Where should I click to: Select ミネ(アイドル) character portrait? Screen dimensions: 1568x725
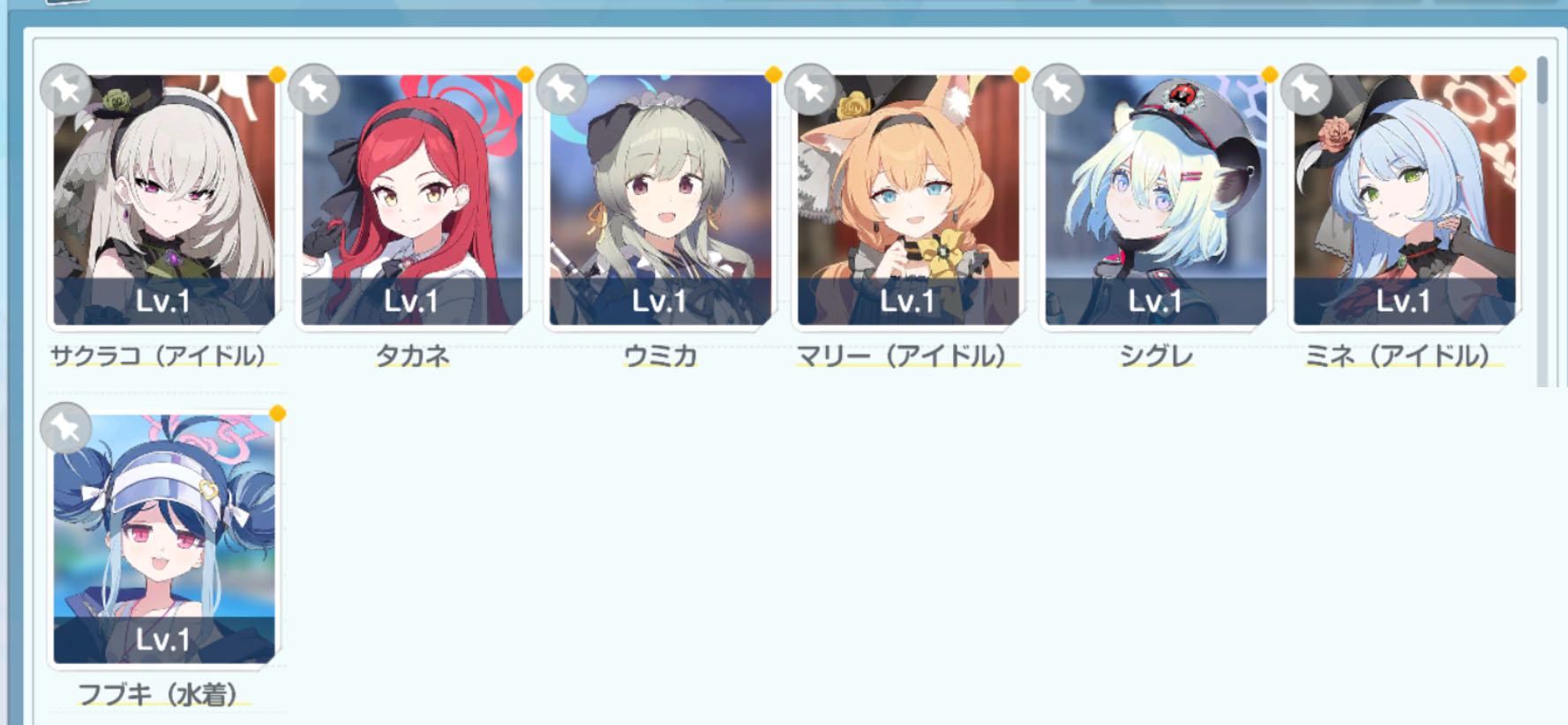click(1404, 200)
